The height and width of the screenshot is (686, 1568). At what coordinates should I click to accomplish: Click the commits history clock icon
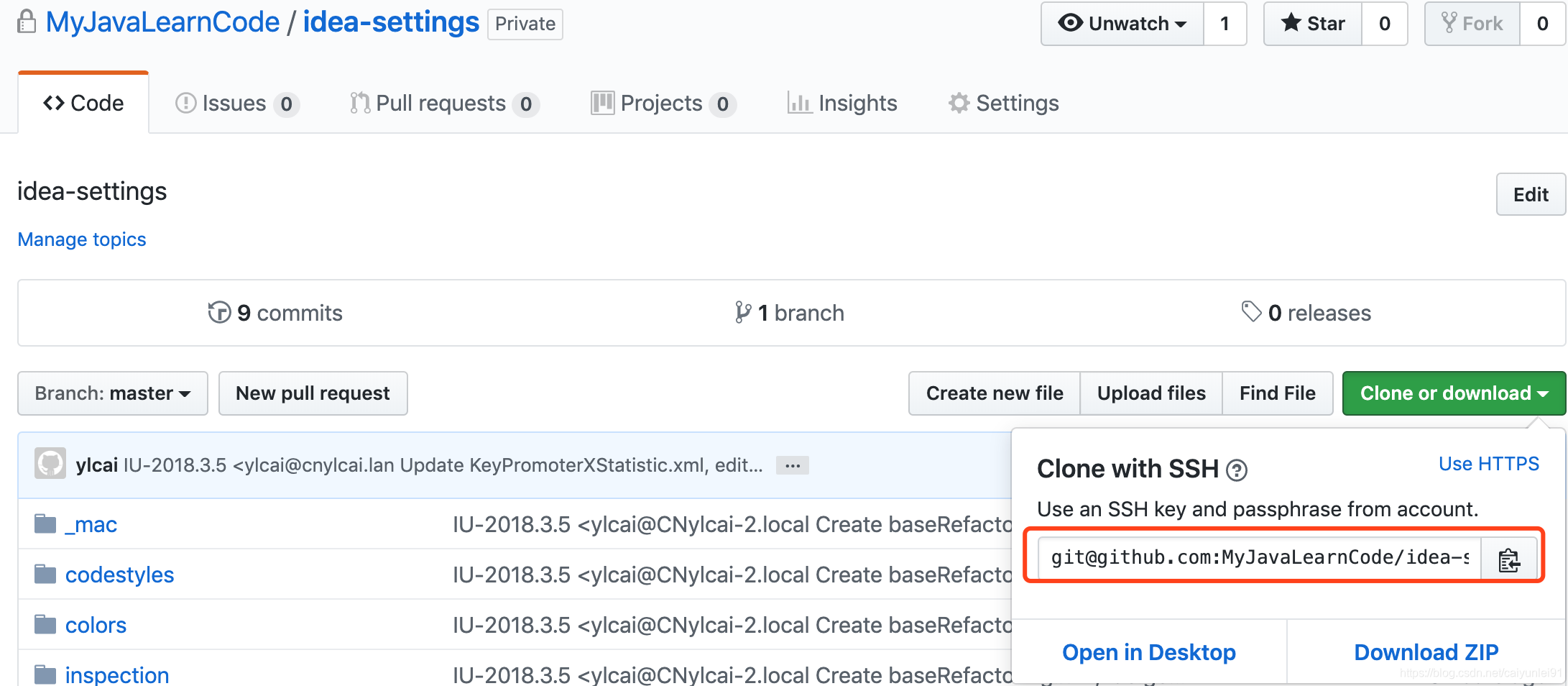[x=219, y=312]
